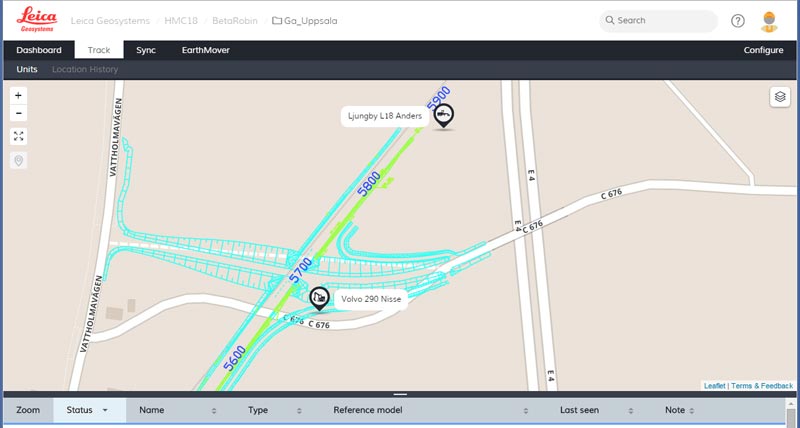Click BetaRobin breadcrumb
800x428 pixels.
(x=235, y=21)
